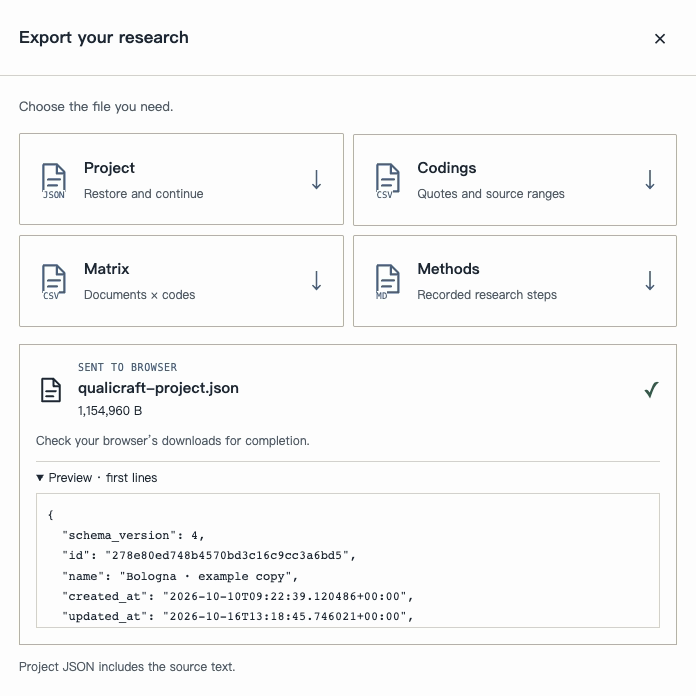This screenshot has width=696, height=696.
Task: Click the green checkmark beside the exported file
Action: pyautogui.click(x=651, y=390)
